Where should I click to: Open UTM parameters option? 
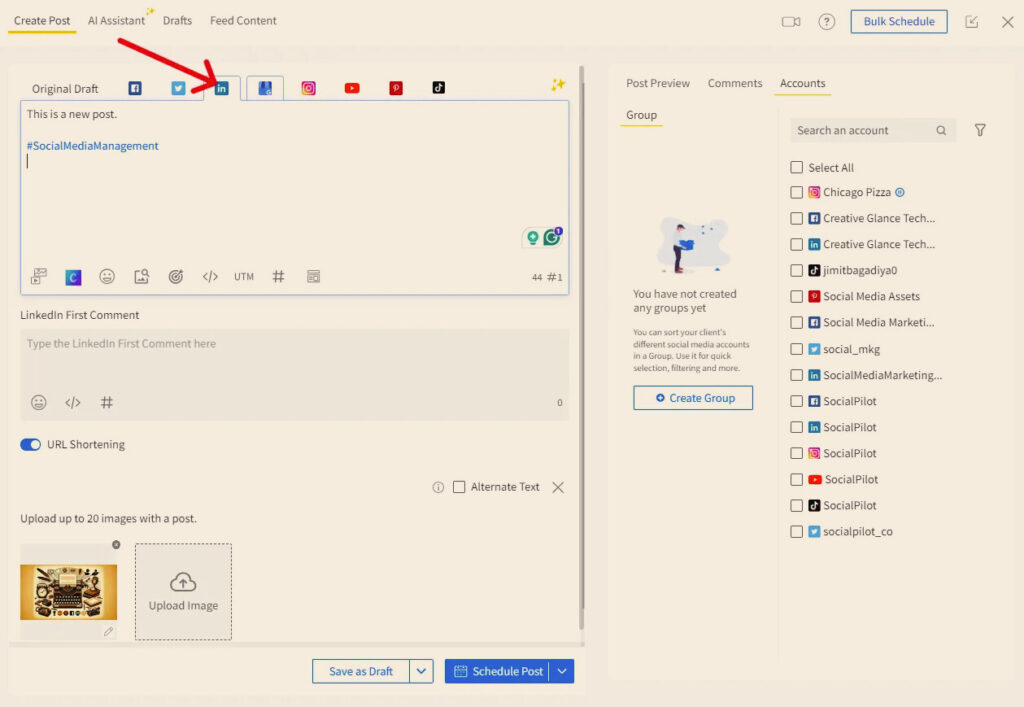(244, 277)
